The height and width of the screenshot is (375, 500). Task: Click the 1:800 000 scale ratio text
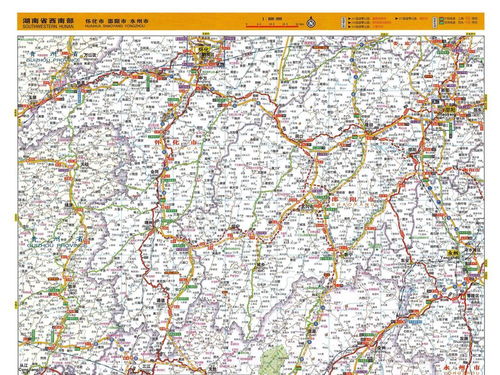tap(272, 19)
